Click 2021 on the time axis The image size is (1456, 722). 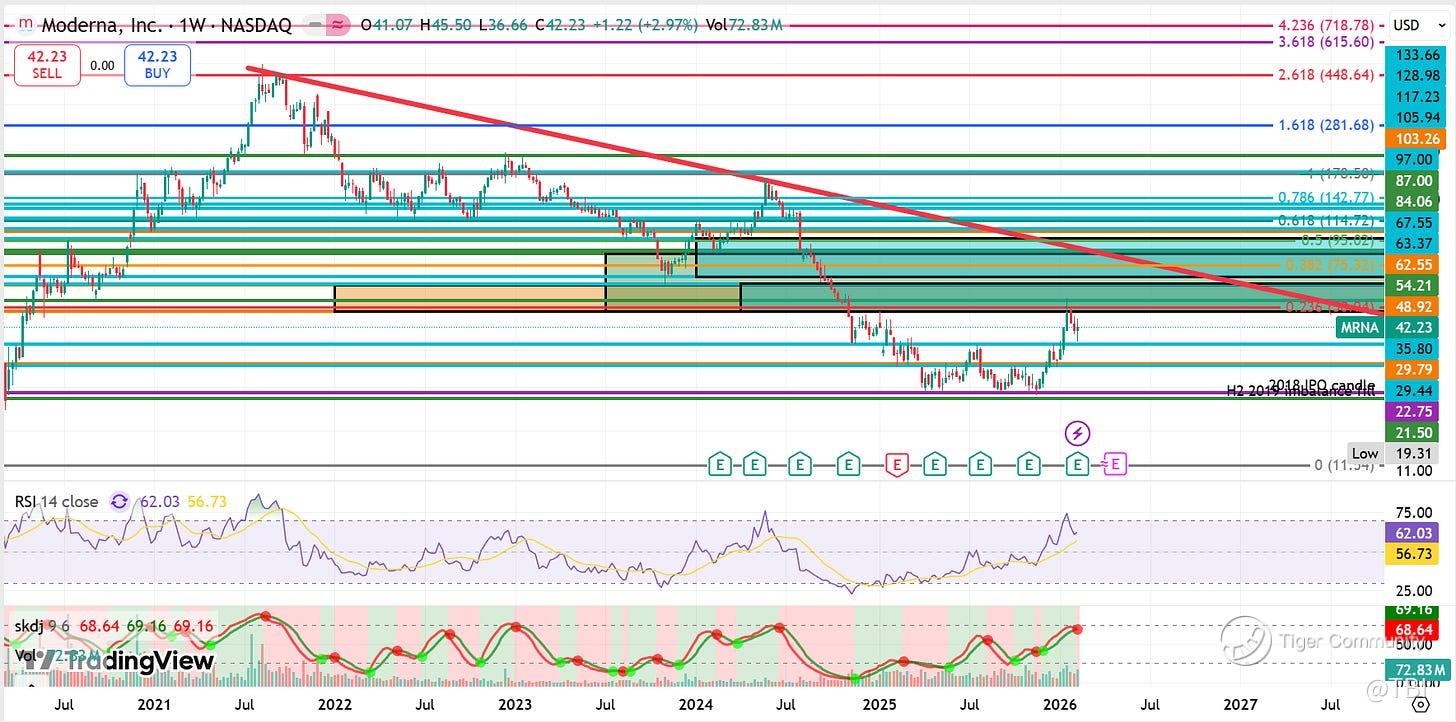154,705
